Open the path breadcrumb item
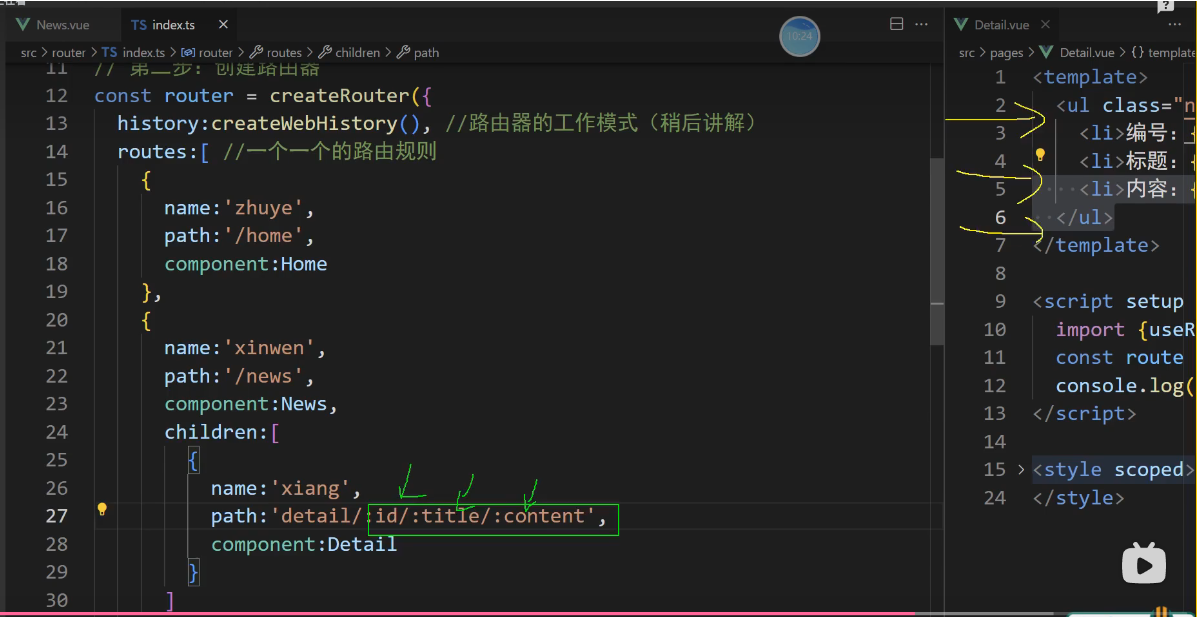The height and width of the screenshot is (617, 1199). coord(418,53)
